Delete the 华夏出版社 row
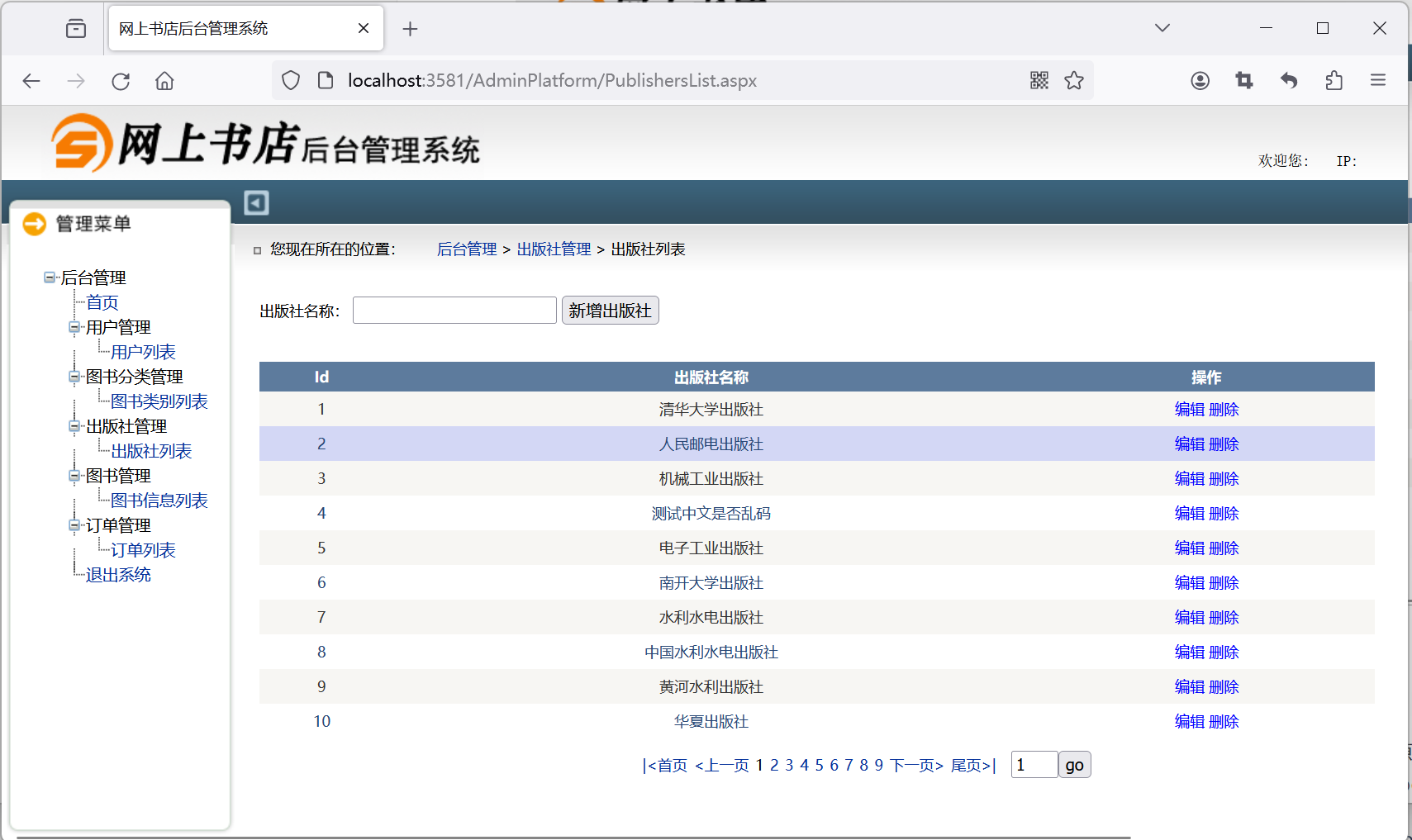This screenshot has width=1412, height=840. [x=1224, y=722]
